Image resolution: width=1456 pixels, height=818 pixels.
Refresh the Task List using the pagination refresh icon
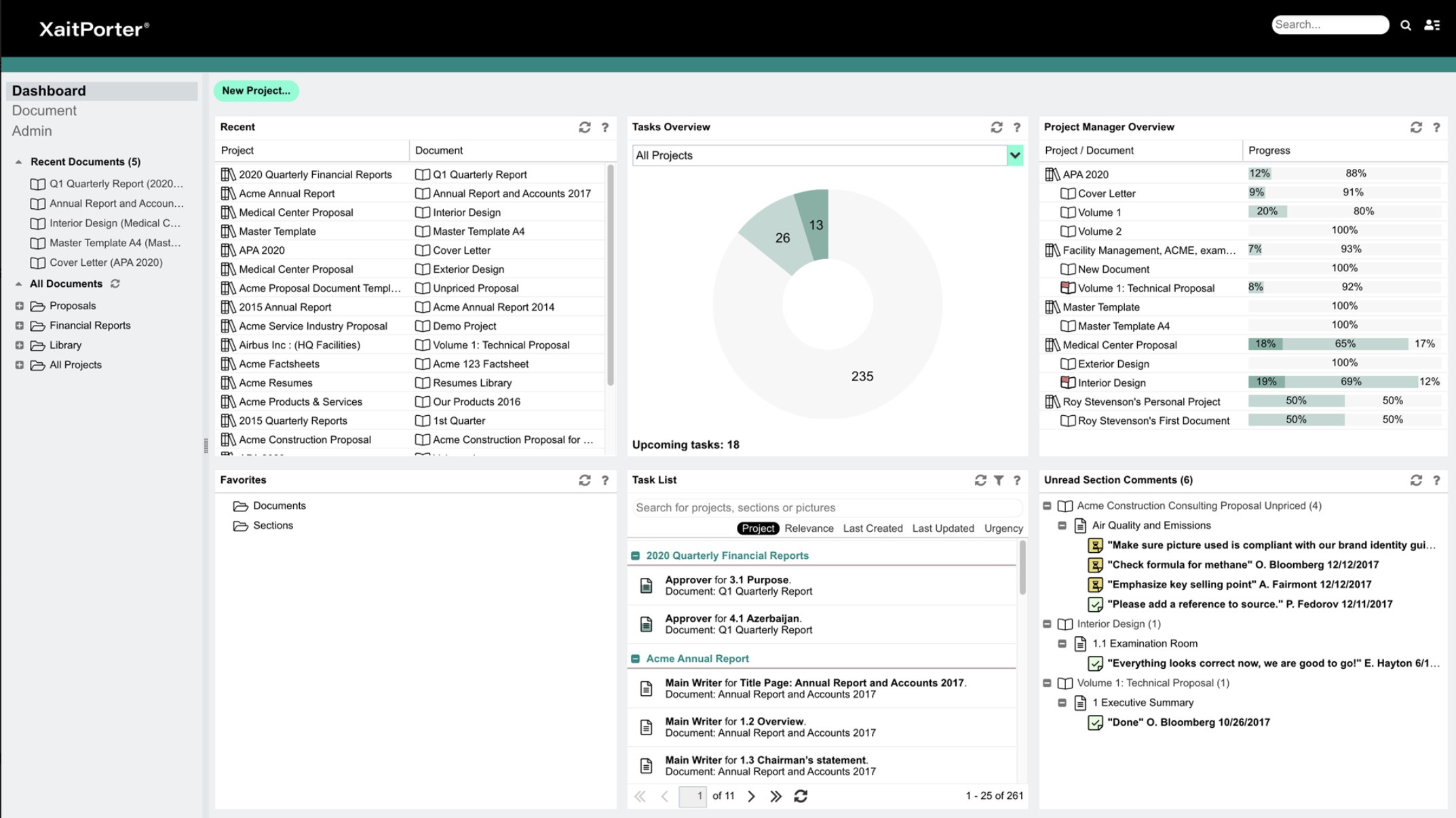801,796
